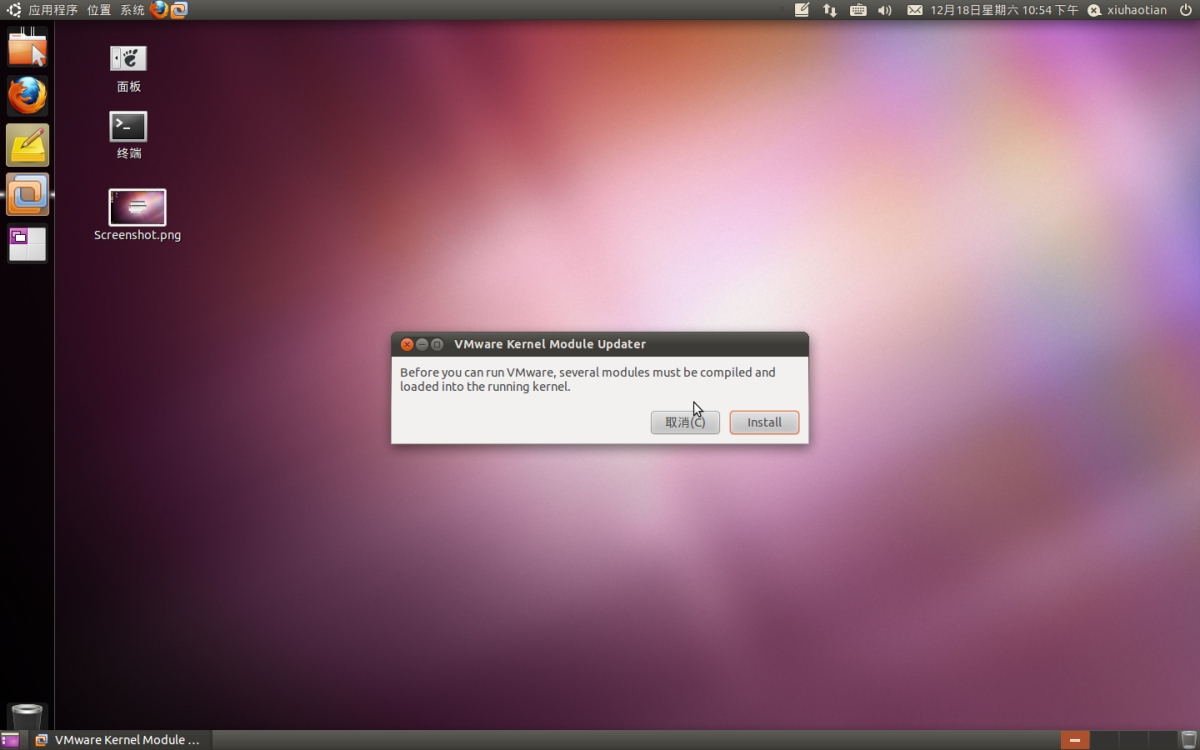
Task: Open the yellow notes app in the dock
Action: click(x=27, y=145)
